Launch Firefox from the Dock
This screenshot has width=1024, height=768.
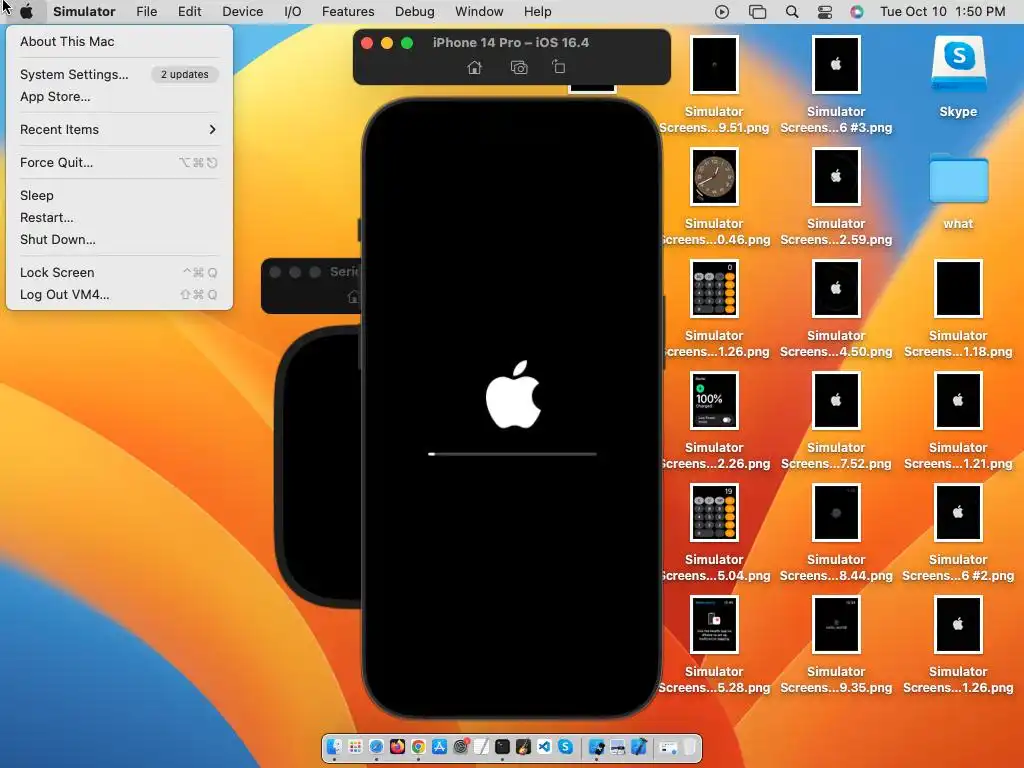(x=397, y=746)
